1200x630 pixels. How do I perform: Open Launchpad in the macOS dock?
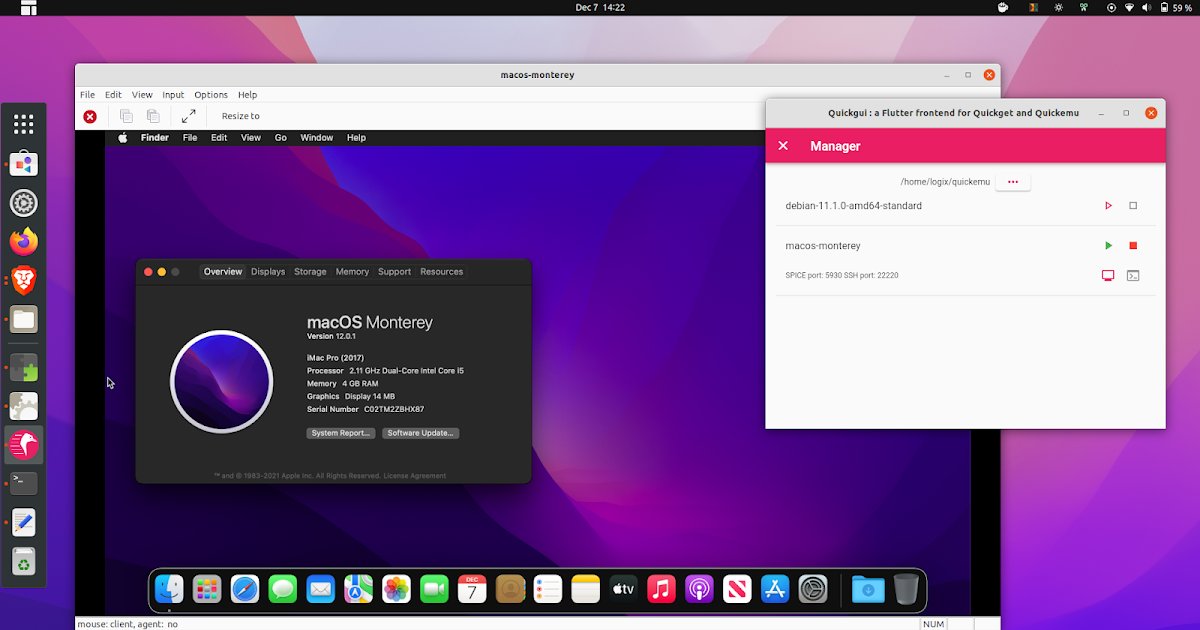click(207, 589)
